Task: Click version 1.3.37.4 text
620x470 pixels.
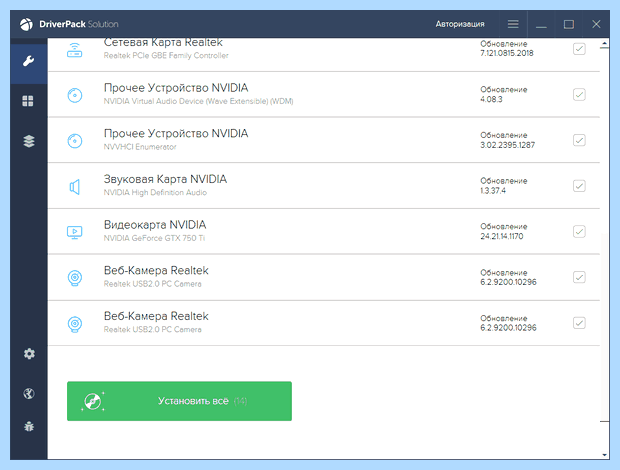Action: [x=493, y=191]
